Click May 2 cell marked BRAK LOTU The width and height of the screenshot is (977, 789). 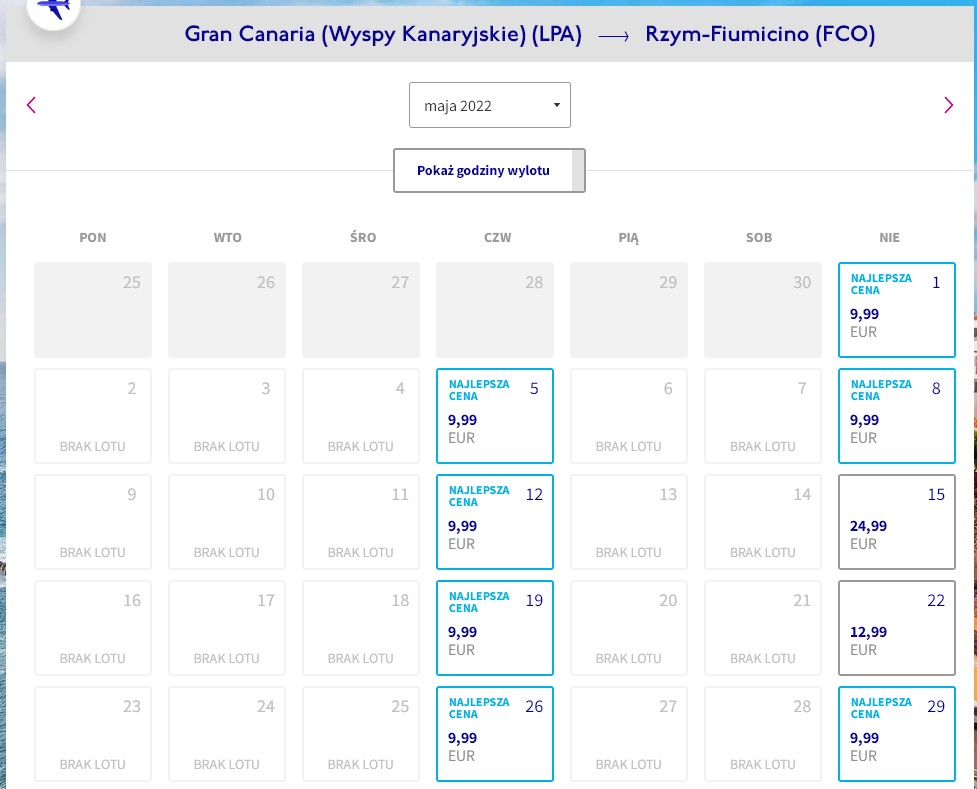coord(93,416)
